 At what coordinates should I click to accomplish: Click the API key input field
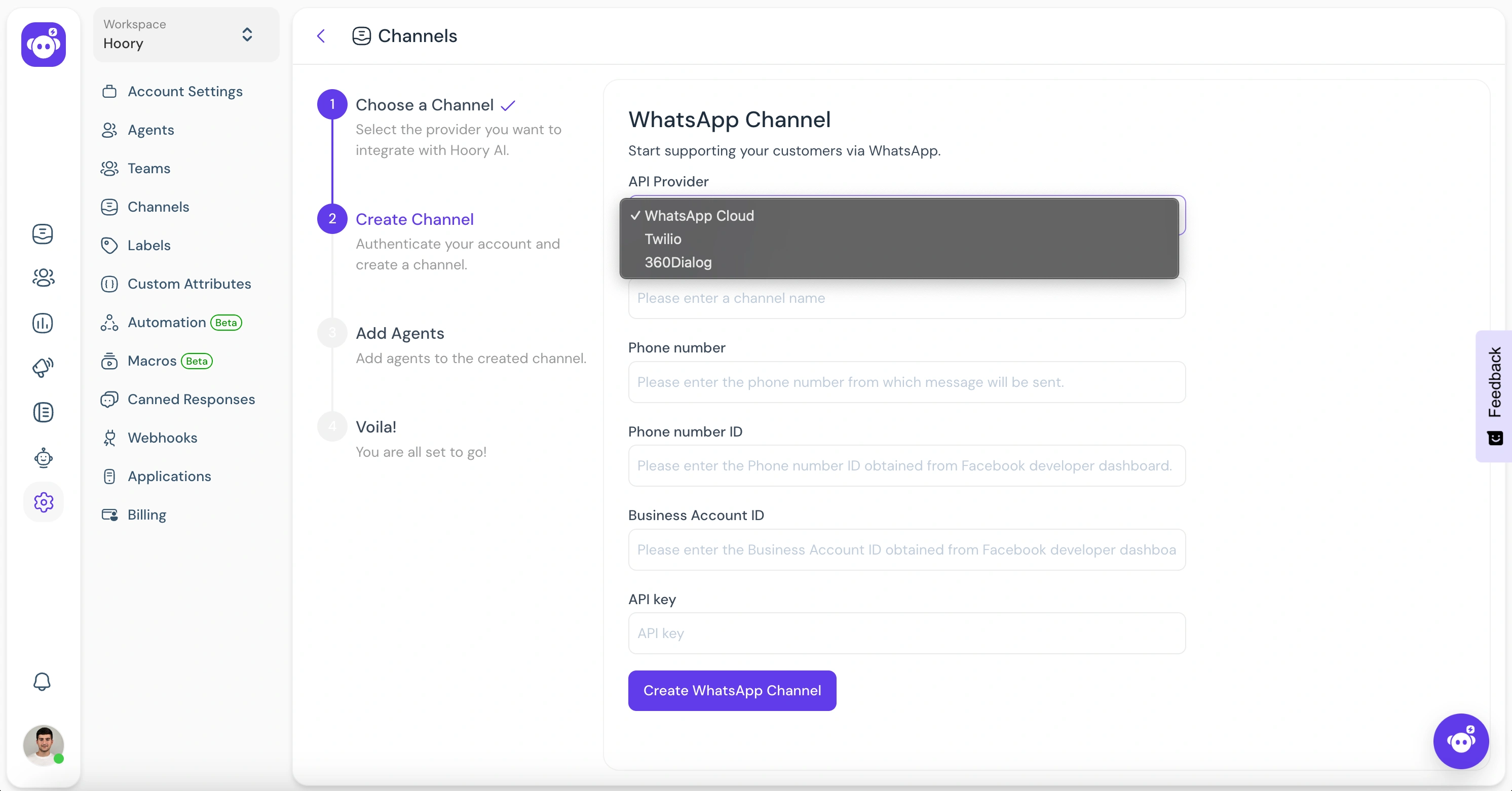click(x=907, y=634)
